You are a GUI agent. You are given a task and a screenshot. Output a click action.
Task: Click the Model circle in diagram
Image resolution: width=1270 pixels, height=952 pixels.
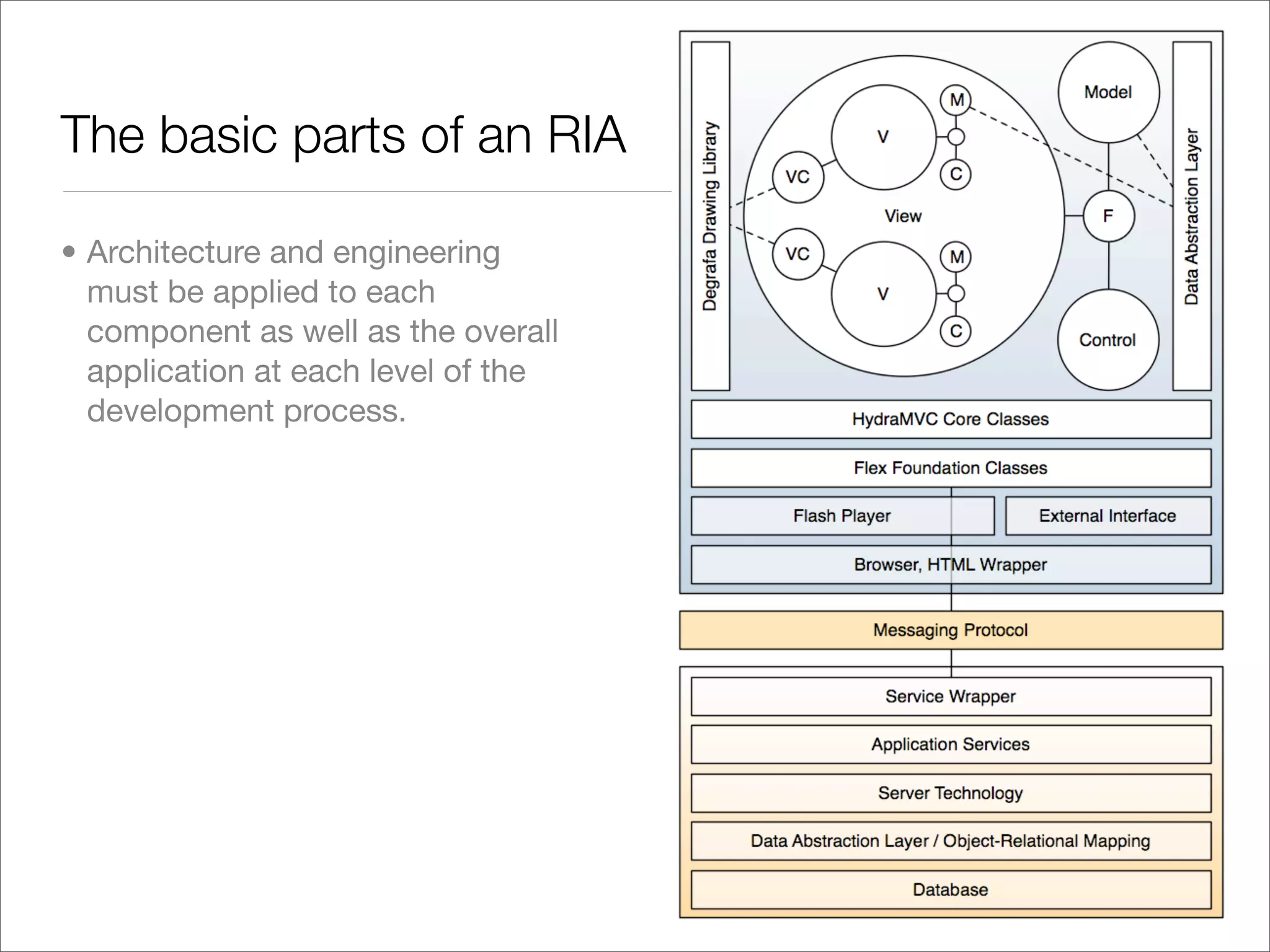click(x=1108, y=92)
